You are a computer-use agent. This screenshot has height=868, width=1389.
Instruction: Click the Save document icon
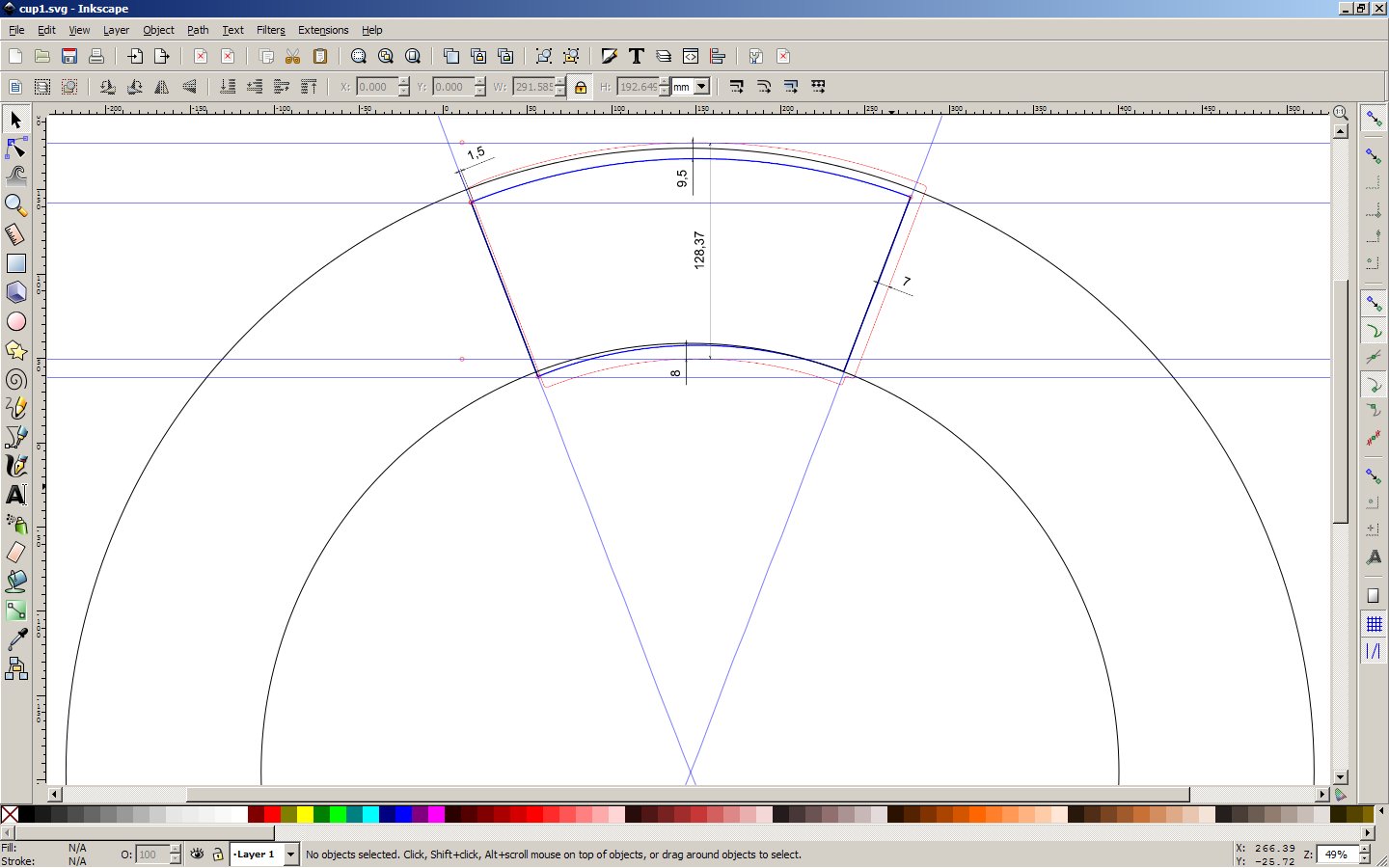(69, 56)
